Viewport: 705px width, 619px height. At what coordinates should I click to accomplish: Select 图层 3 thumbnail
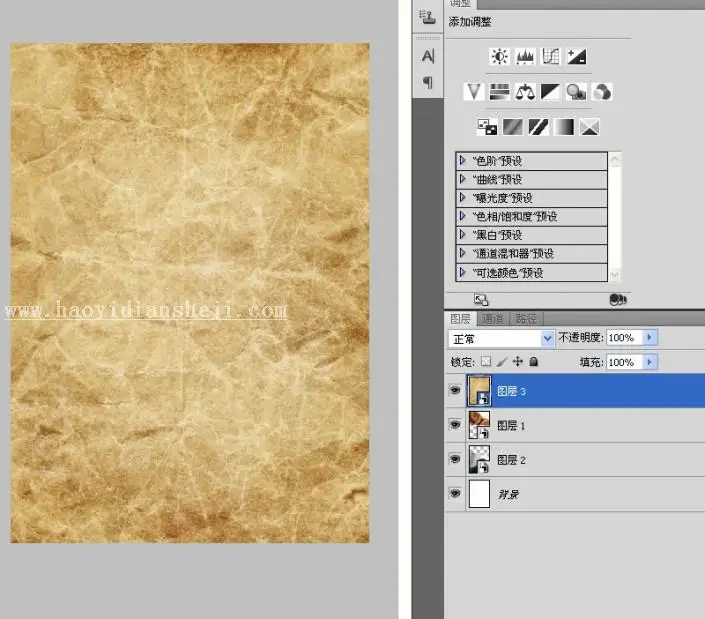click(479, 391)
